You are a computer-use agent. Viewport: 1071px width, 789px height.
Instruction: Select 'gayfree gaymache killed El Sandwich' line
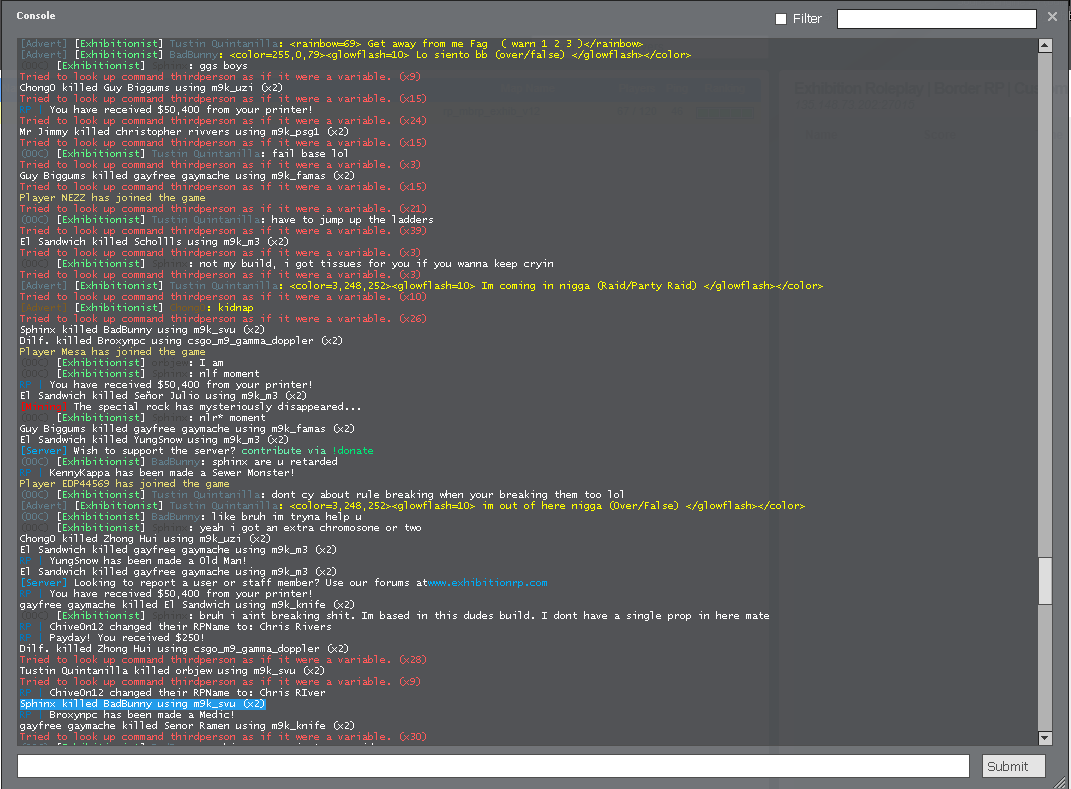tap(187, 605)
